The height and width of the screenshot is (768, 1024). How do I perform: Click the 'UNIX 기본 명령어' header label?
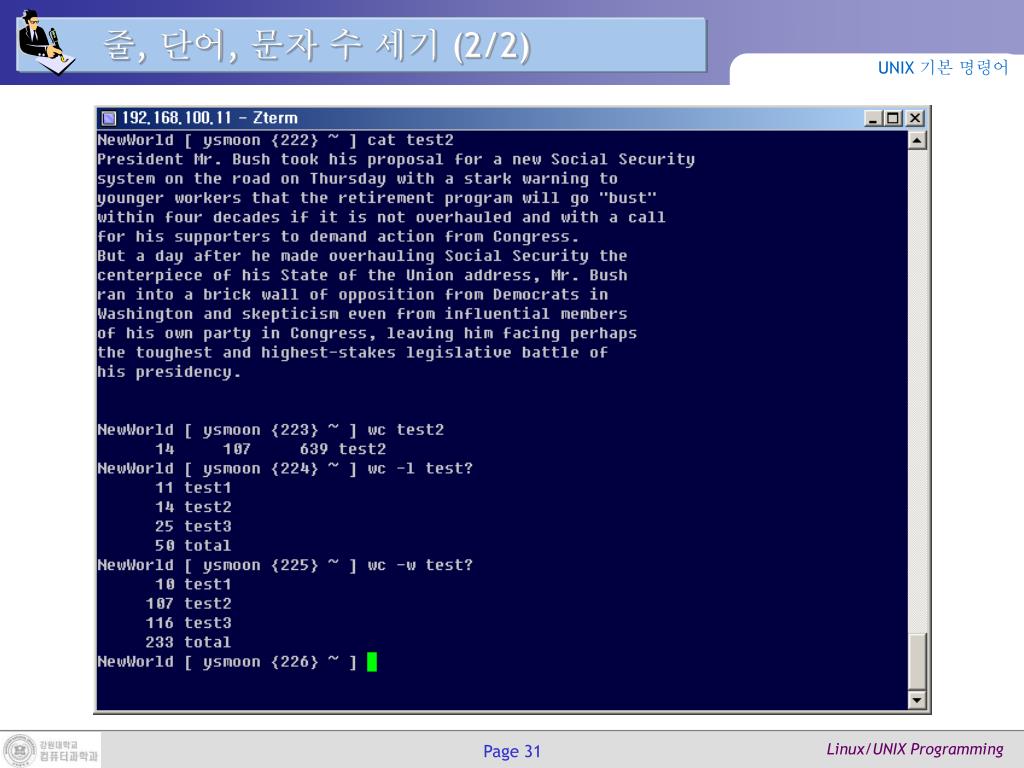click(x=943, y=67)
